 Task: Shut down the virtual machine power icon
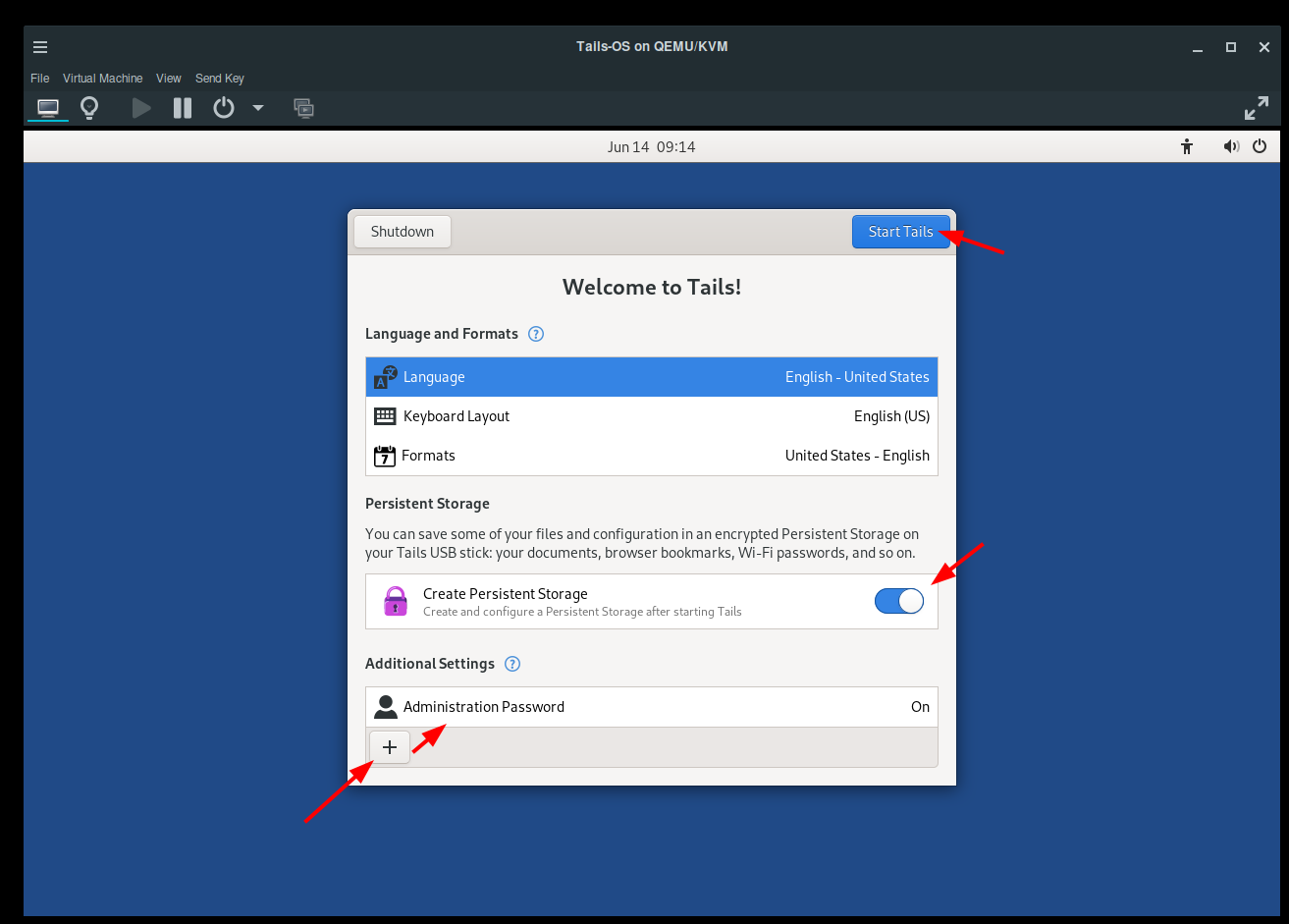(x=224, y=108)
